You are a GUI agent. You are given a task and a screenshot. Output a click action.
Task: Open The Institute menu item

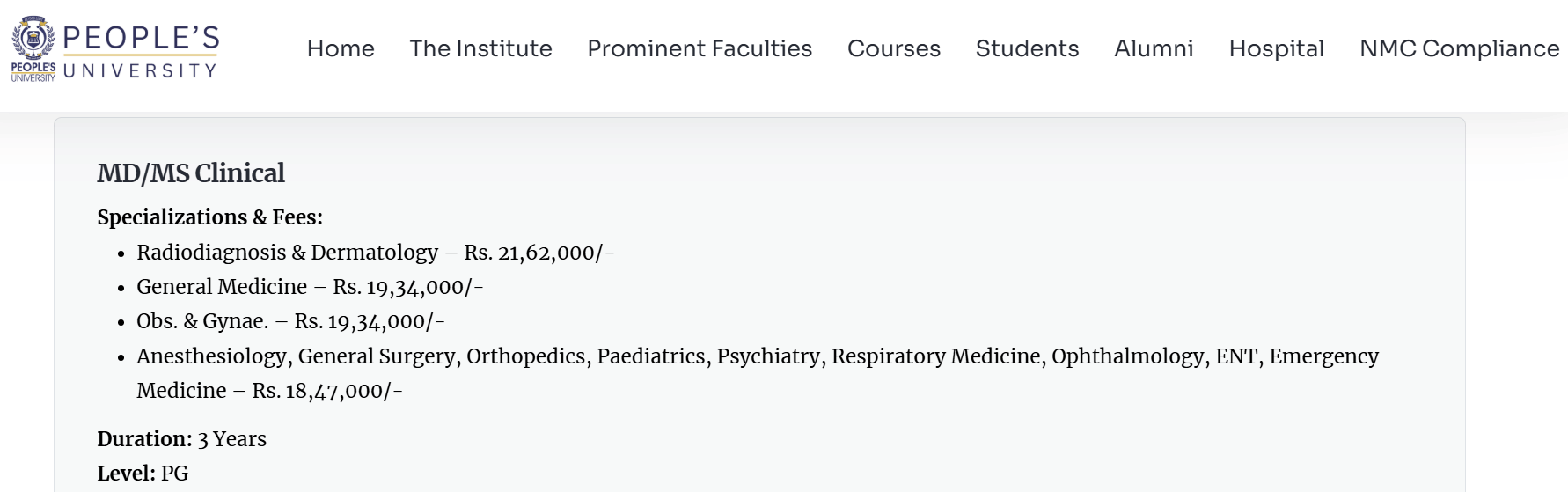pyautogui.click(x=480, y=48)
